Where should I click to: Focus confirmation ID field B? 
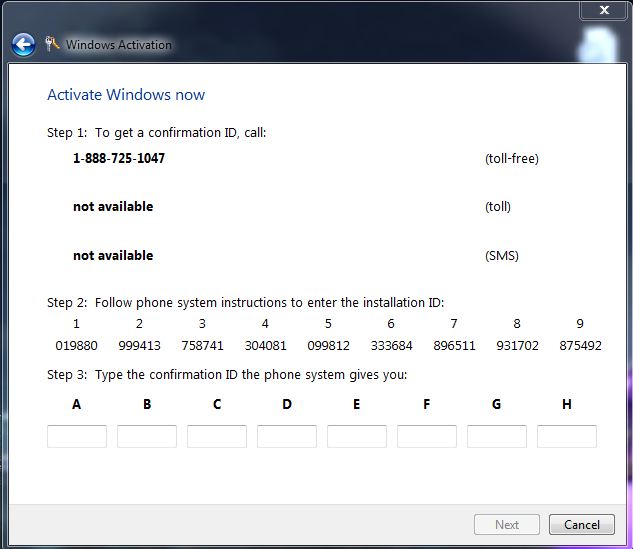(x=147, y=436)
